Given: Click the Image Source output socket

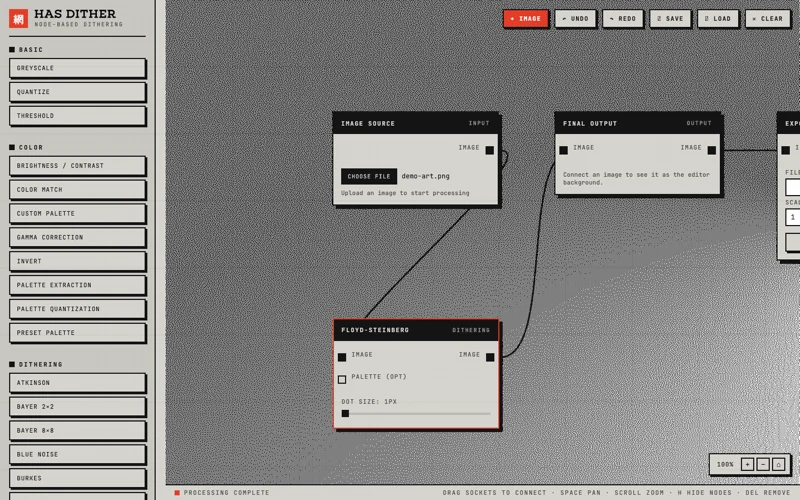Looking at the screenshot, I should (x=490, y=150).
